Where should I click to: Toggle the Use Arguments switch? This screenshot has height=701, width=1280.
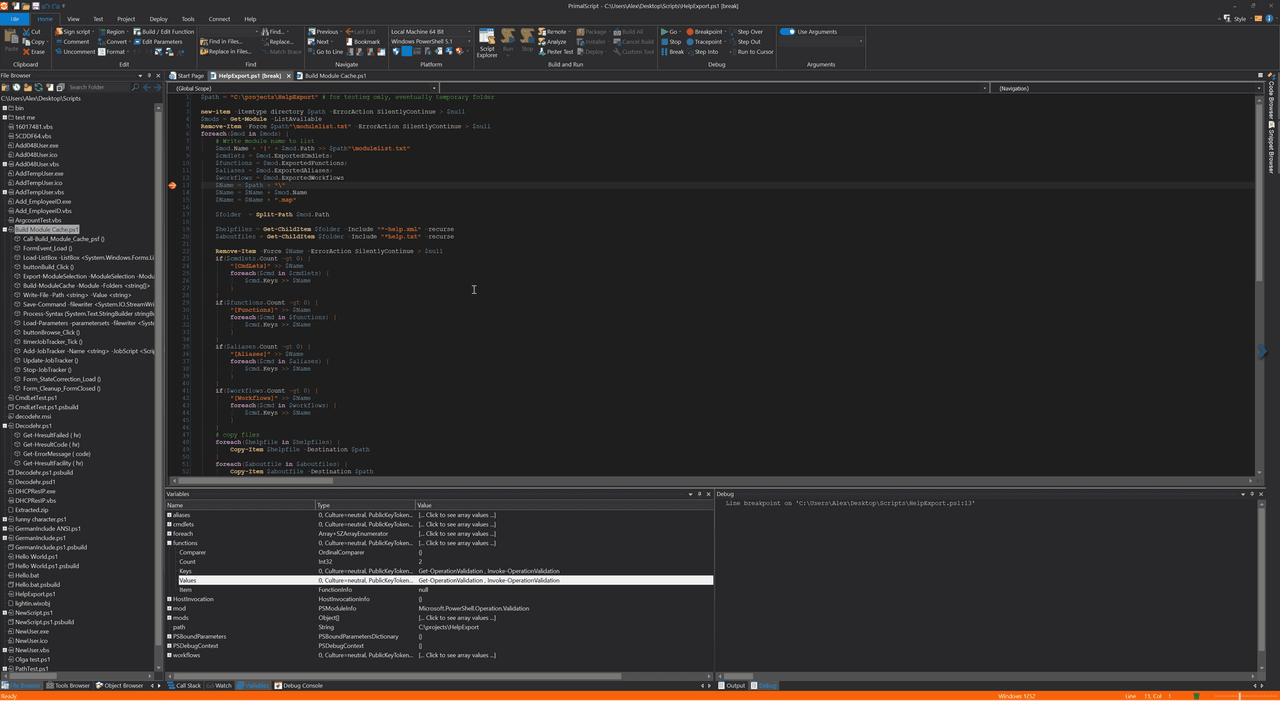787,32
